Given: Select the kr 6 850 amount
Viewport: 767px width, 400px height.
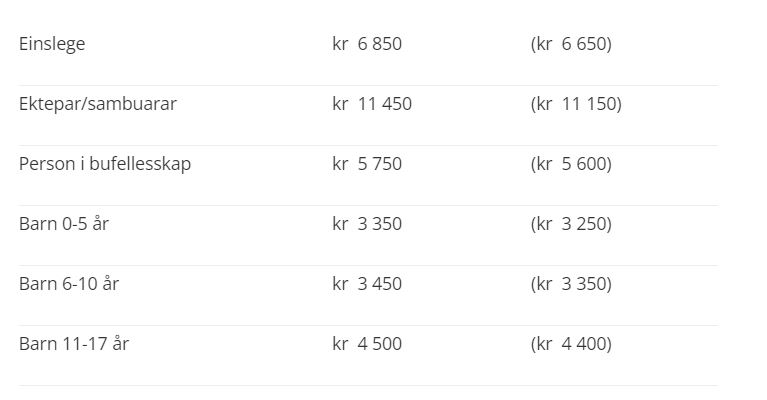Looking at the screenshot, I should [367, 44].
